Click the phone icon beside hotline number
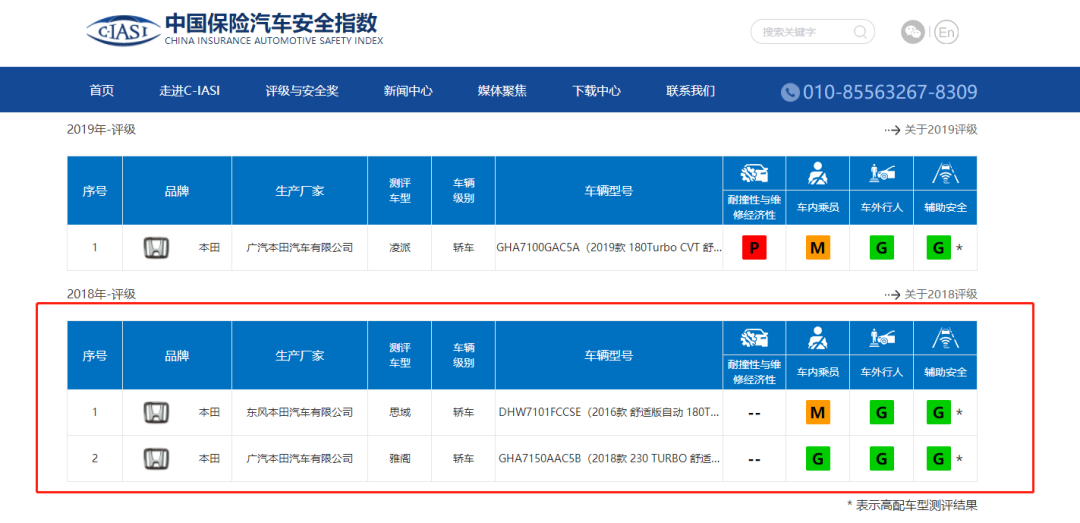This screenshot has height=523, width=1080. point(790,92)
